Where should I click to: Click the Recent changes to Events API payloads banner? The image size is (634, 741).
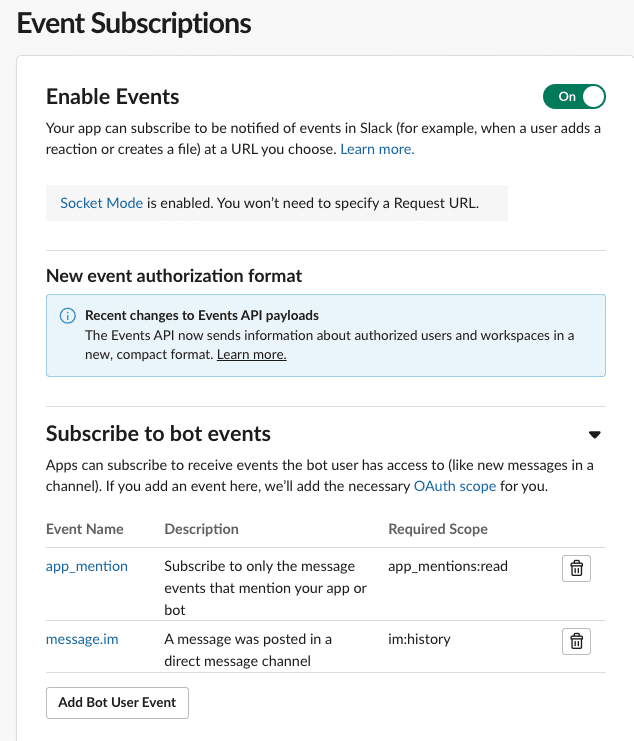tap(326, 336)
